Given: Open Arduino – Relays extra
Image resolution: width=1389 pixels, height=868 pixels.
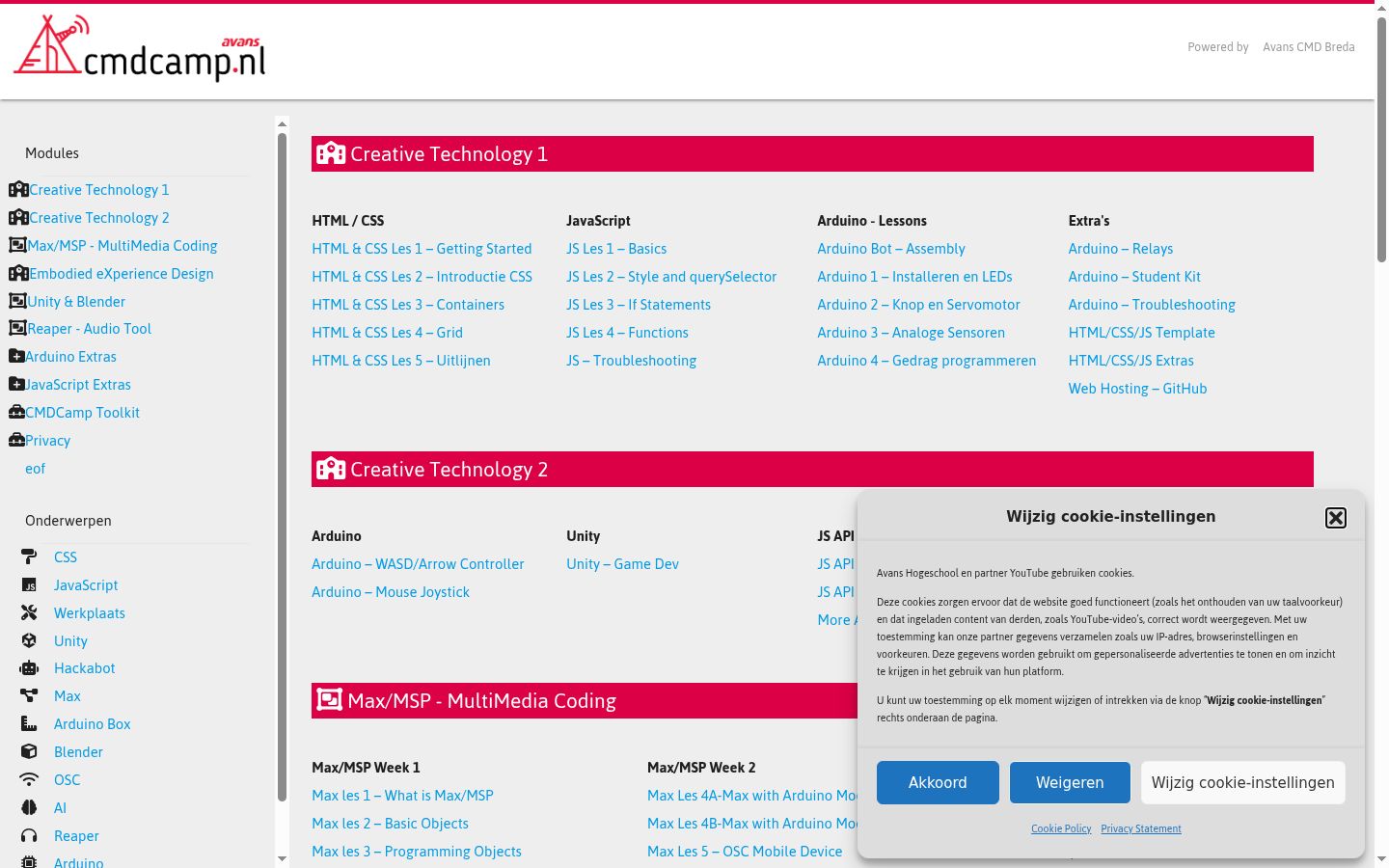Looking at the screenshot, I should pos(1121,249).
